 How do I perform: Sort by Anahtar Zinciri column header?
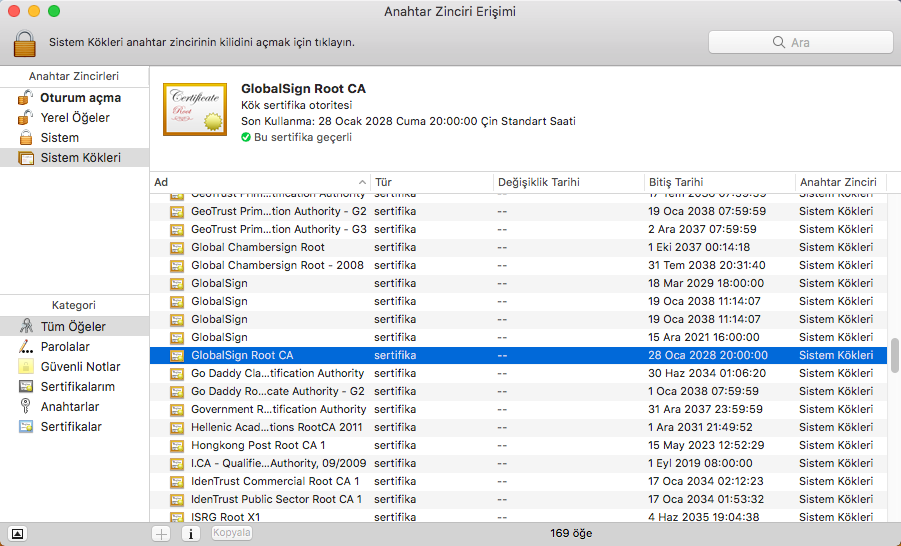(x=837, y=182)
